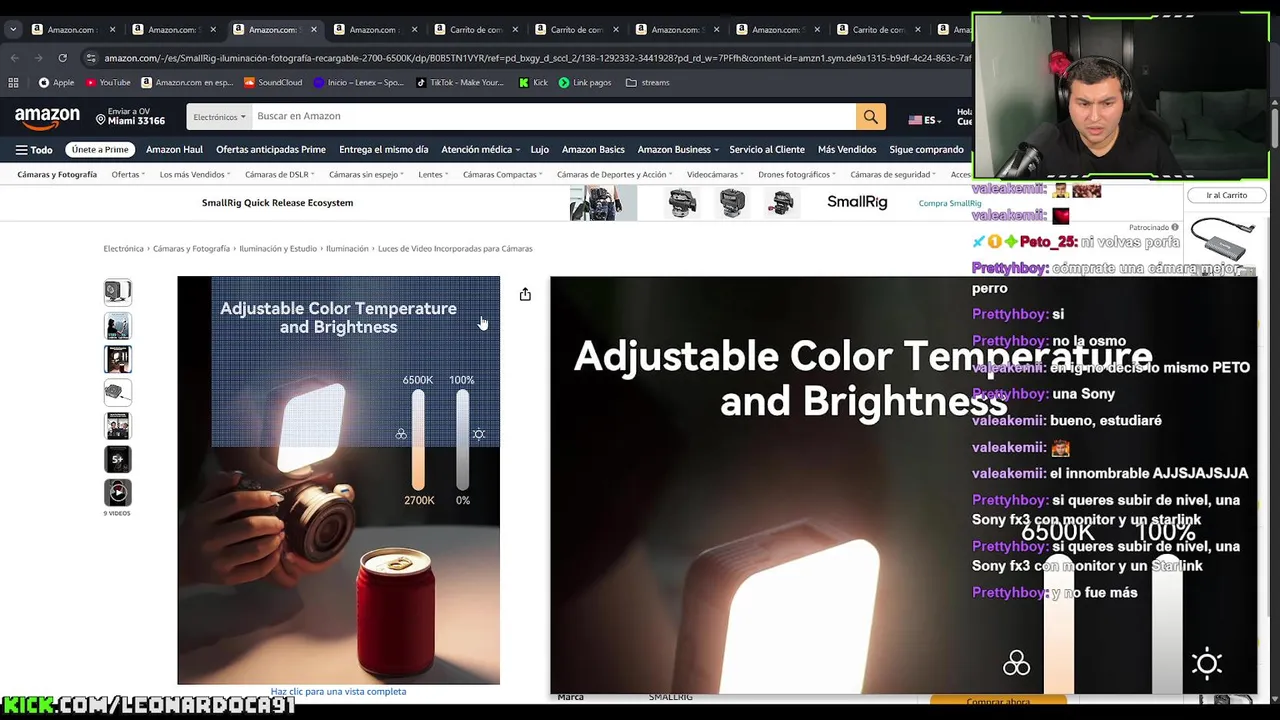The height and width of the screenshot is (720, 1280).
Task: Click the Ir al Carrito button
Action: [x=1227, y=195]
